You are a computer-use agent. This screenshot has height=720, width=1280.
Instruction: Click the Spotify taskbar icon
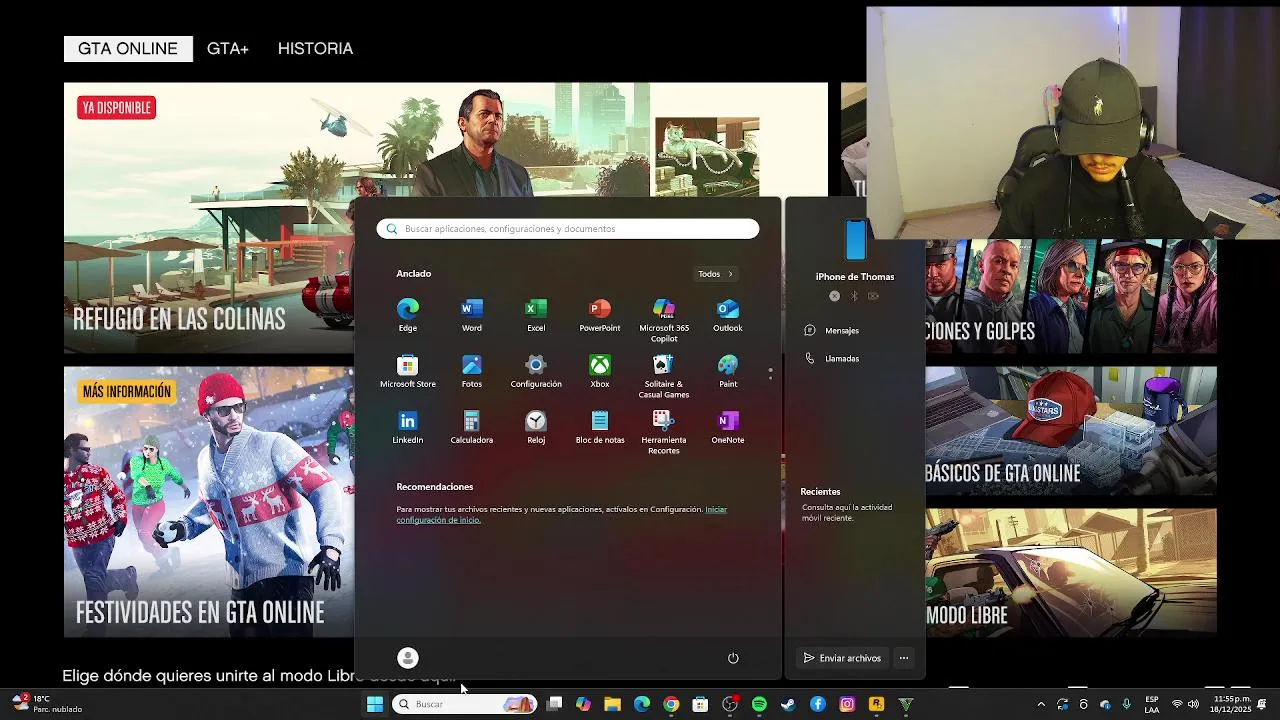[759, 704]
